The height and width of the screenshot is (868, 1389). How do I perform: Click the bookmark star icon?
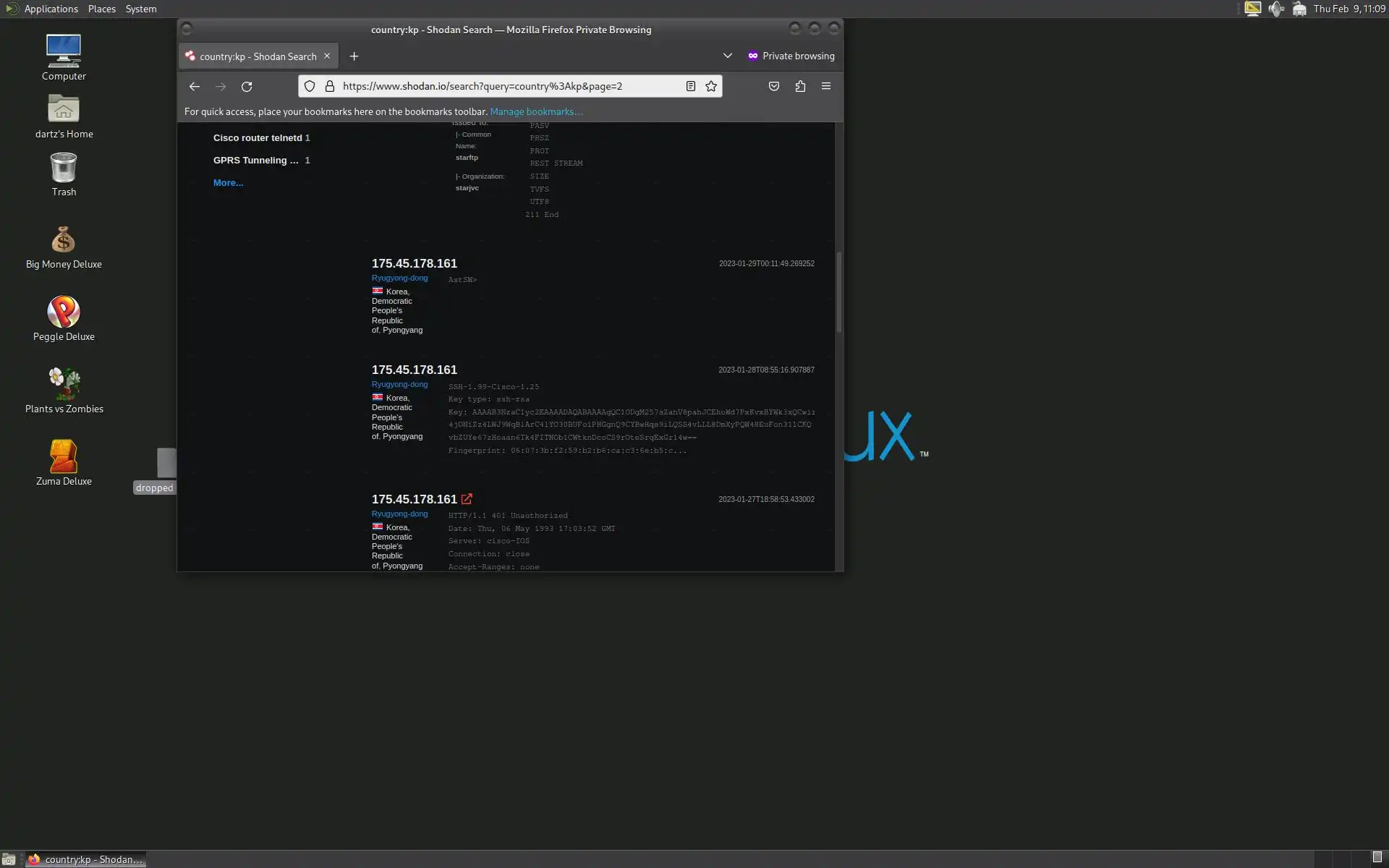[711, 86]
